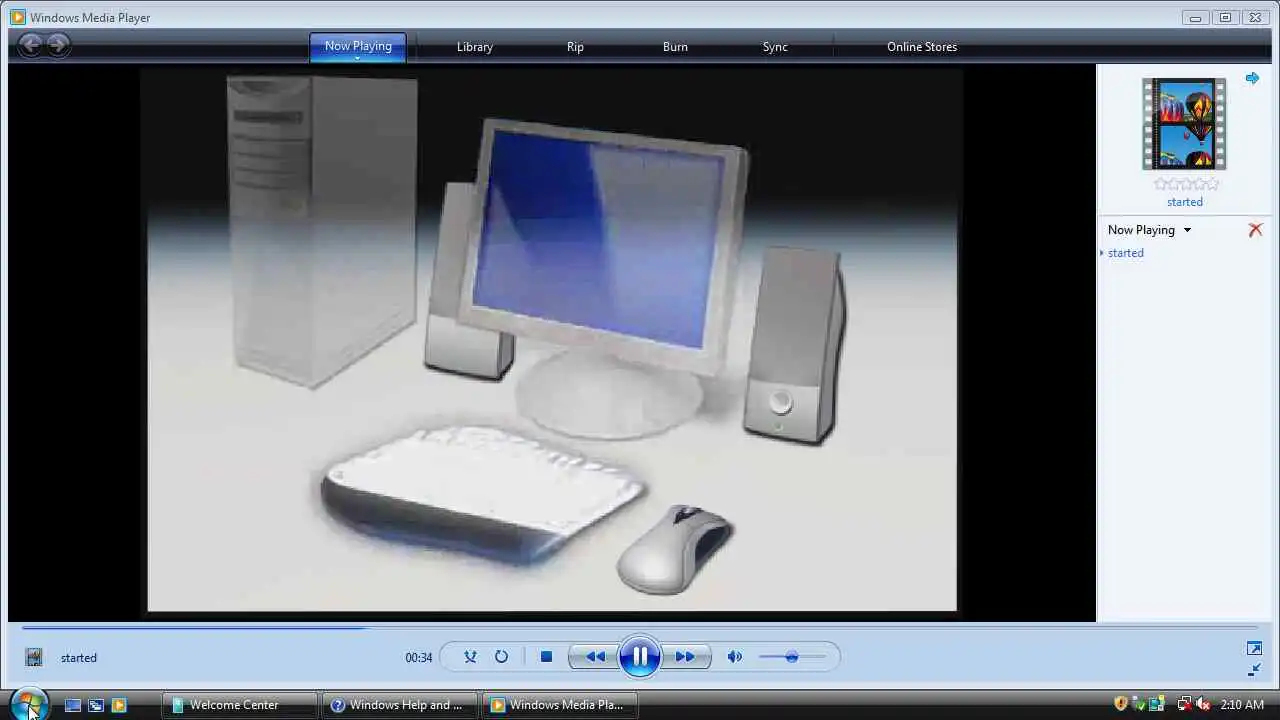Toggle shuffle mode

(x=470, y=657)
